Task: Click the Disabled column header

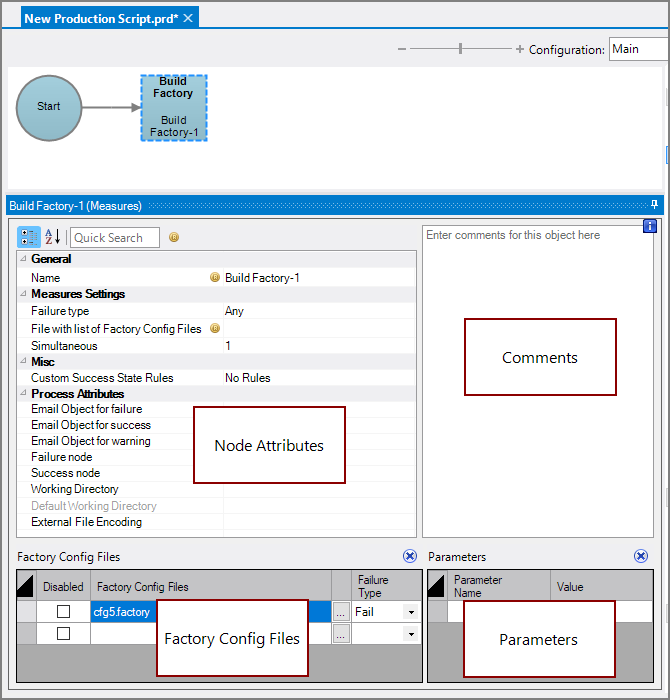Action: (63, 586)
